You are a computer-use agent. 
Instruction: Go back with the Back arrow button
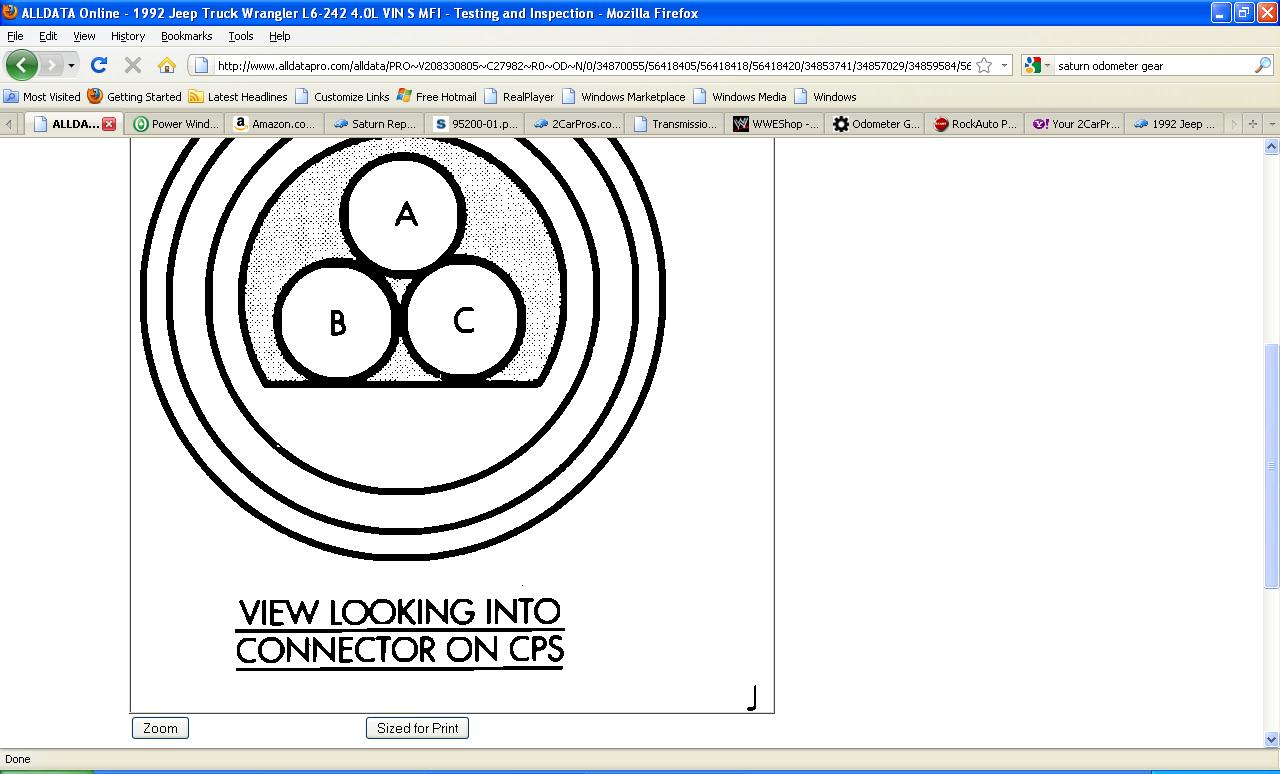click(21, 65)
